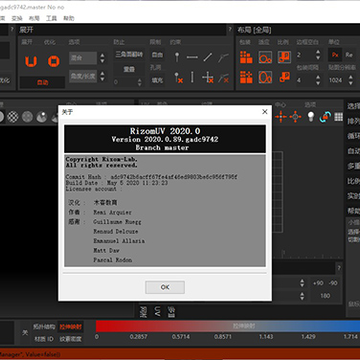Open the 工具 menu

51,18
